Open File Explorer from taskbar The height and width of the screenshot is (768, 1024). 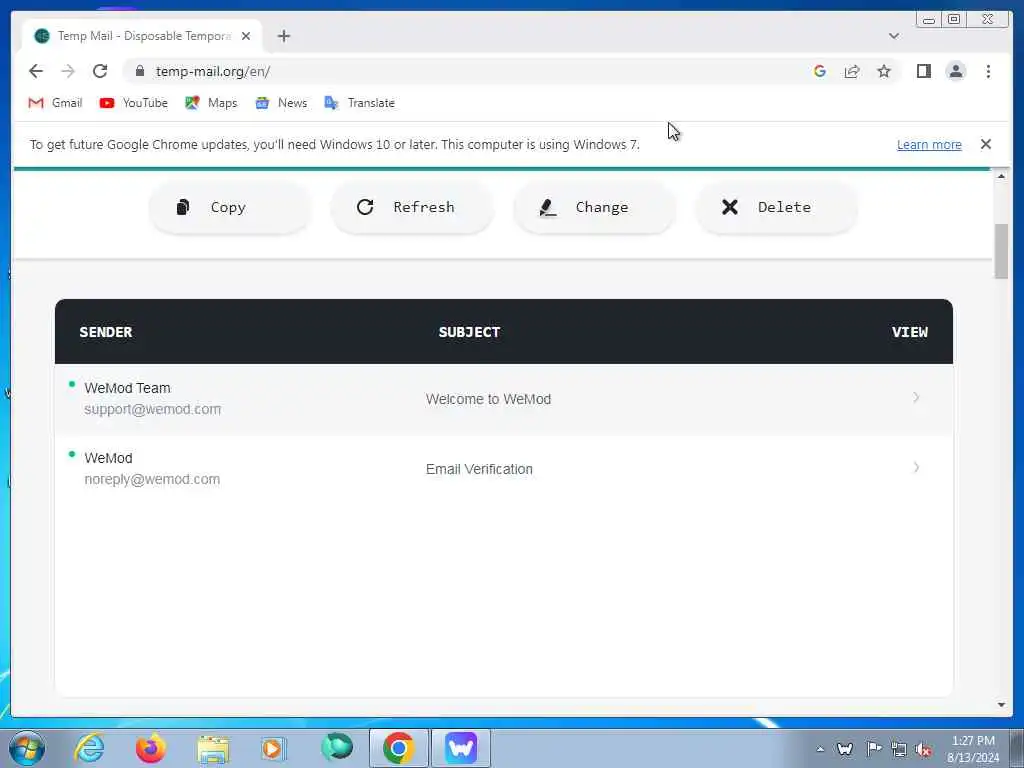(213, 749)
